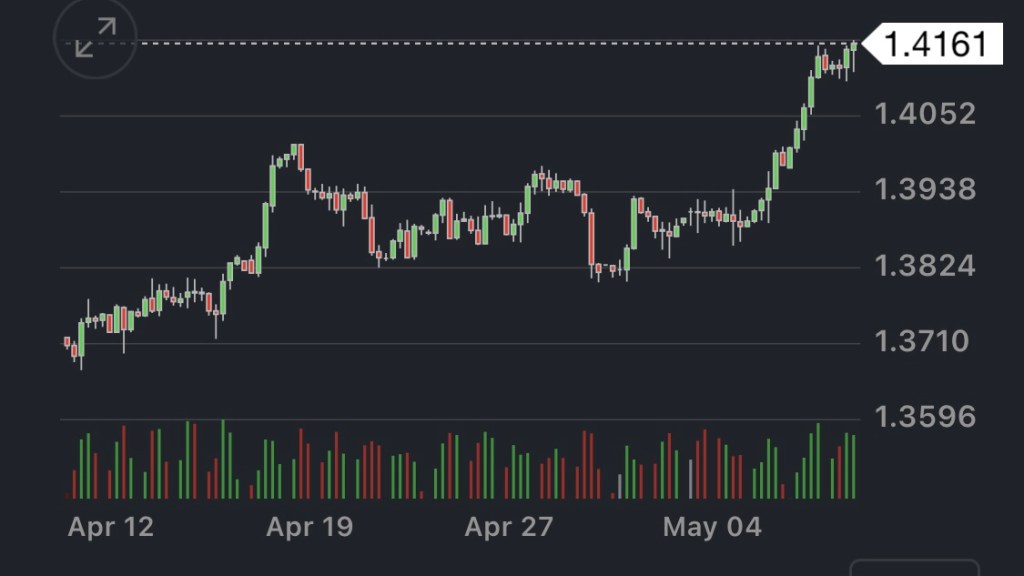
Task: Select the 1.3824 price level label
Action: [925, 266]
